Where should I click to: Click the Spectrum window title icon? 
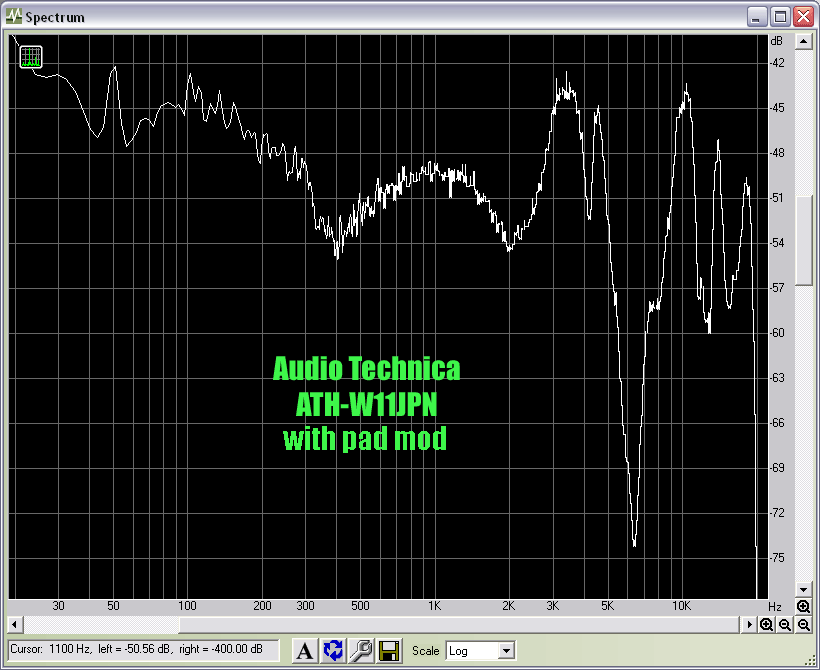point(14,17)
